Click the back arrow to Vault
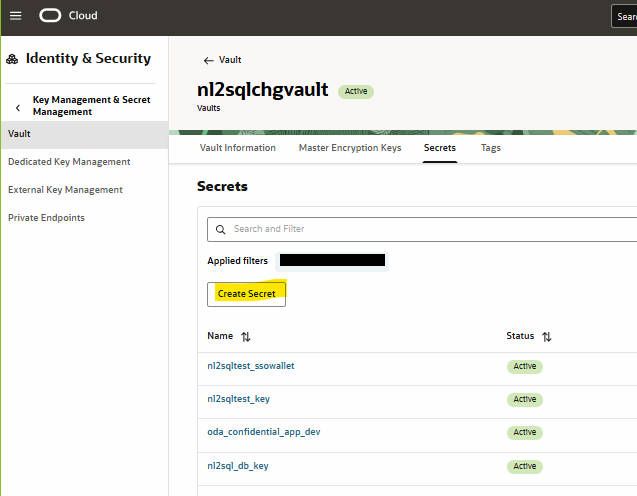The width and height of the screenshot is (637, 496). 208,61
